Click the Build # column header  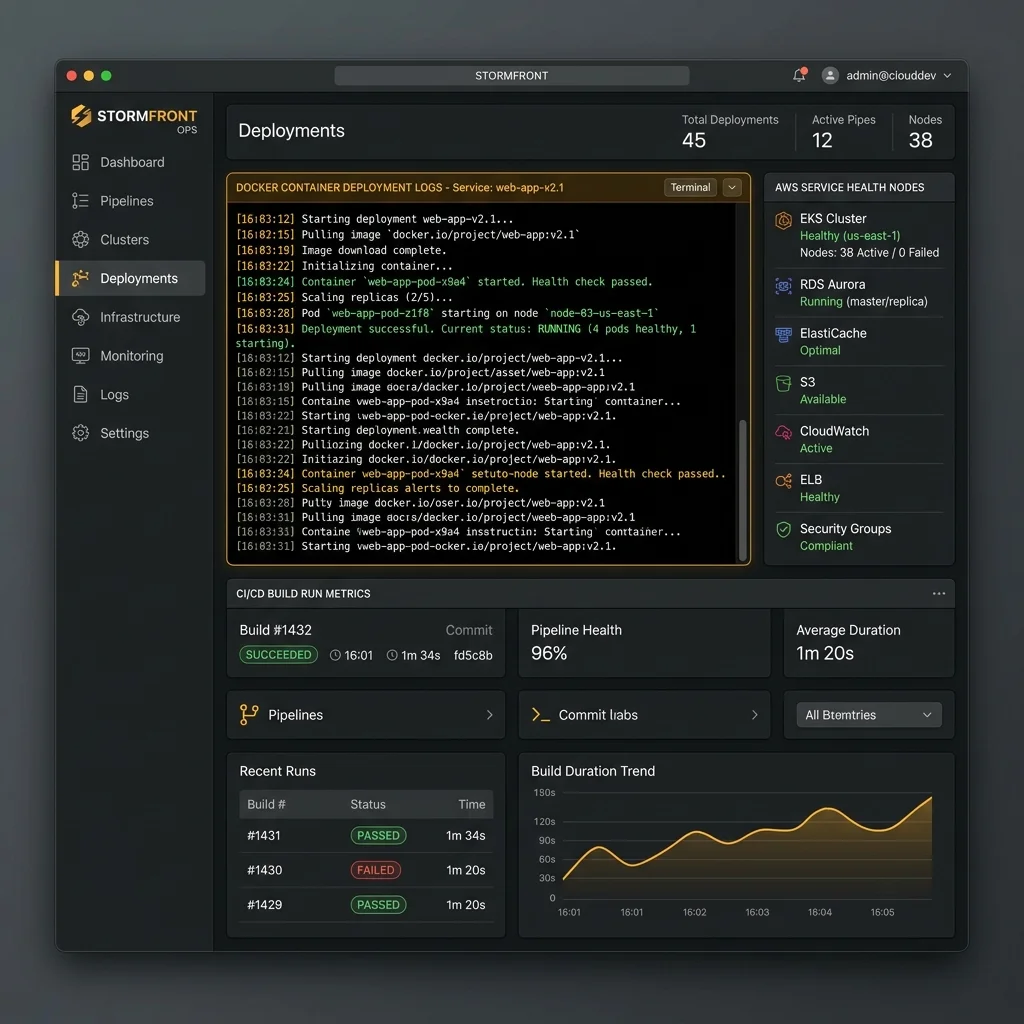[x=266, y=805]
